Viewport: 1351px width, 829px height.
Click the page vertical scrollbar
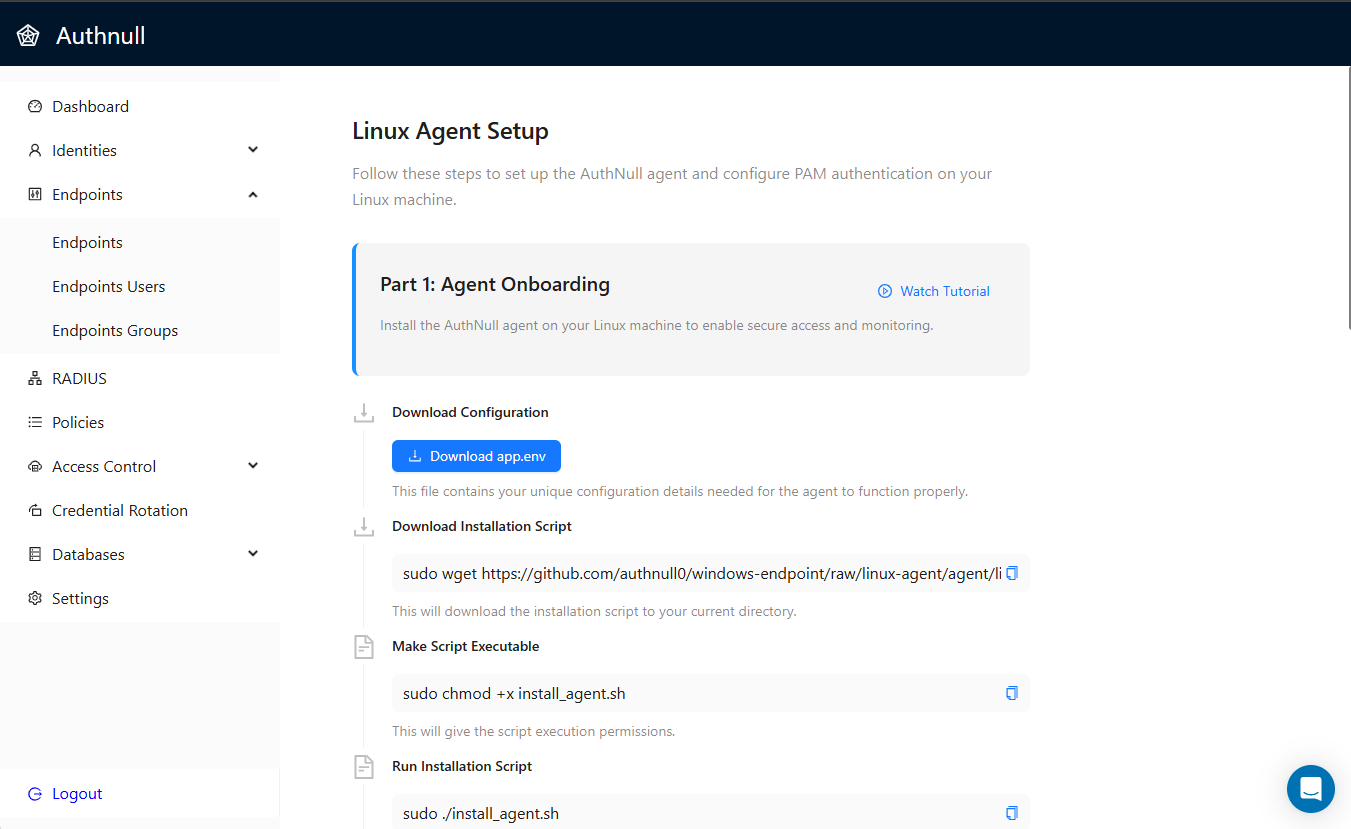point(1348,200)
